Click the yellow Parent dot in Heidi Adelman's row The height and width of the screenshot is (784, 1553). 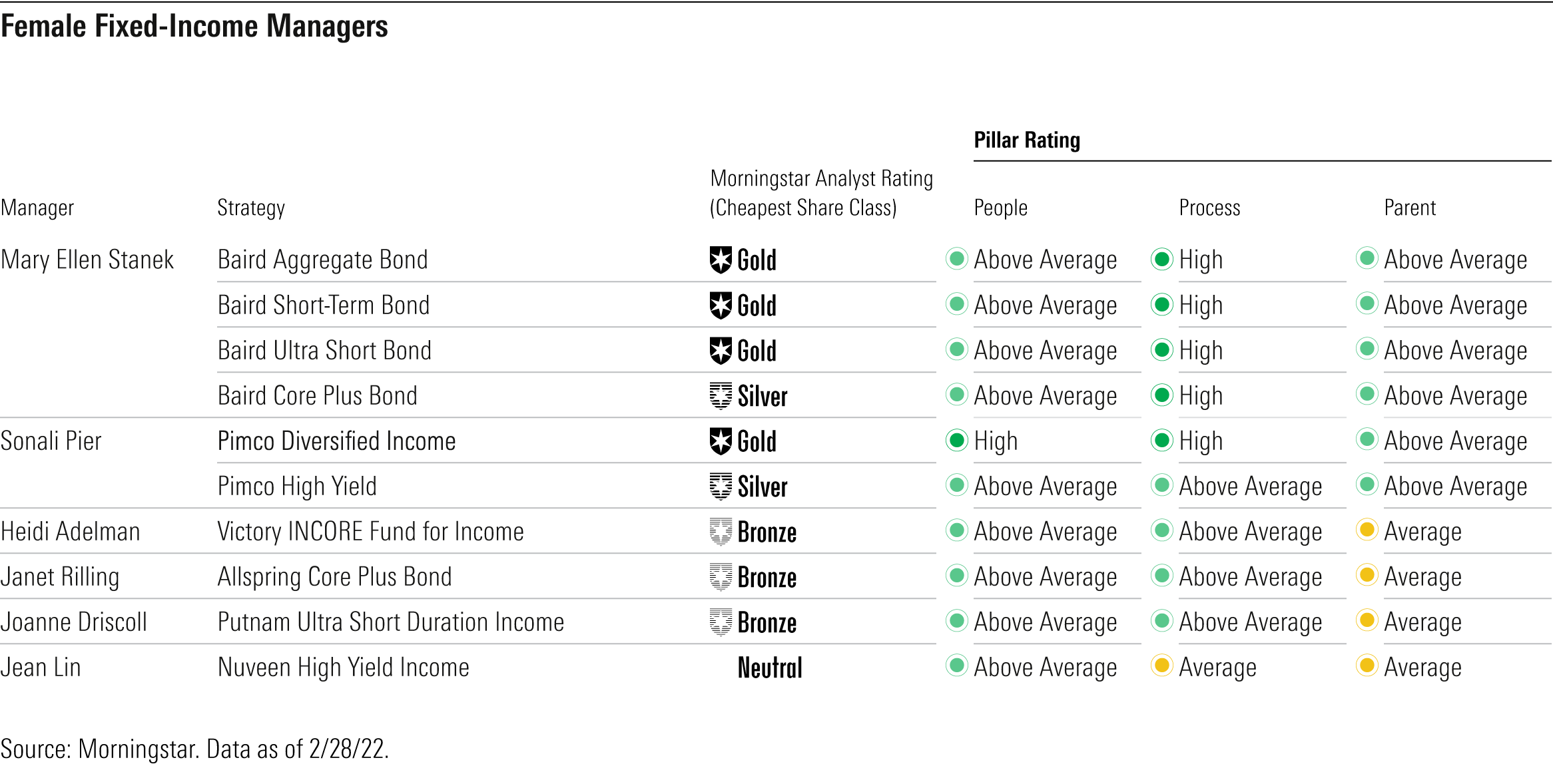coord(1367,530)
